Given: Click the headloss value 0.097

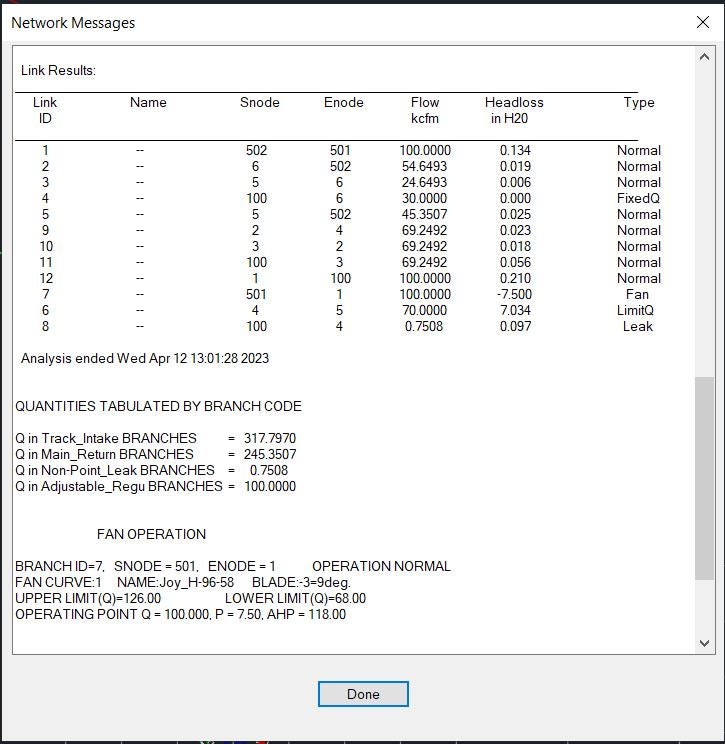Looking at the screenshot, I should pos(515,326).
